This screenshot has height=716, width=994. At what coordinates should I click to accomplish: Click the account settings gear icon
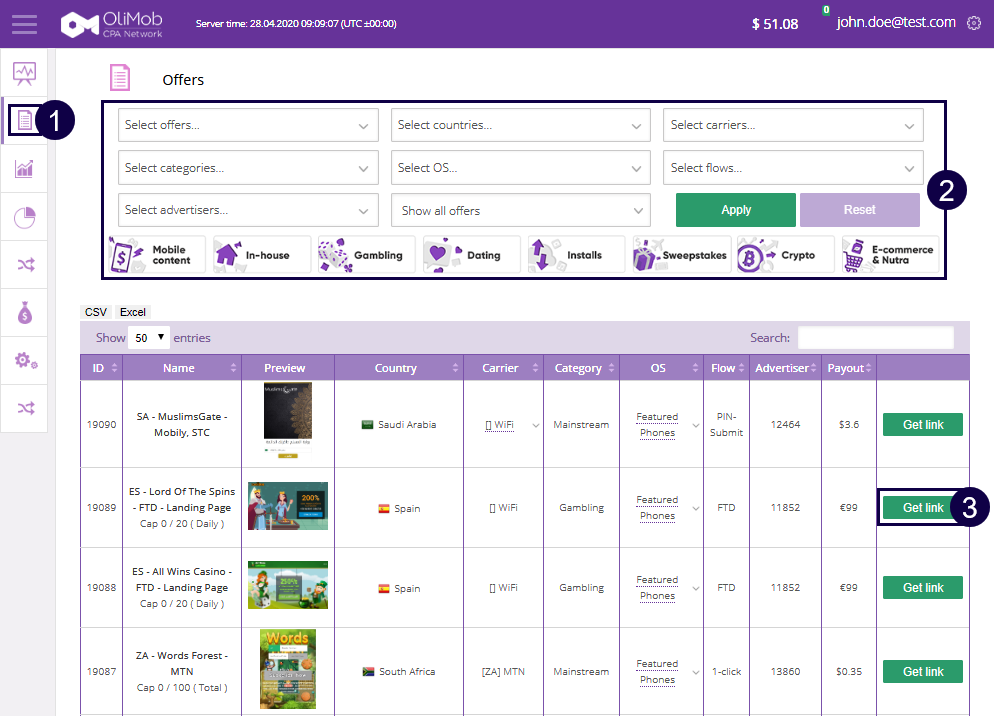tap(974, 23)
